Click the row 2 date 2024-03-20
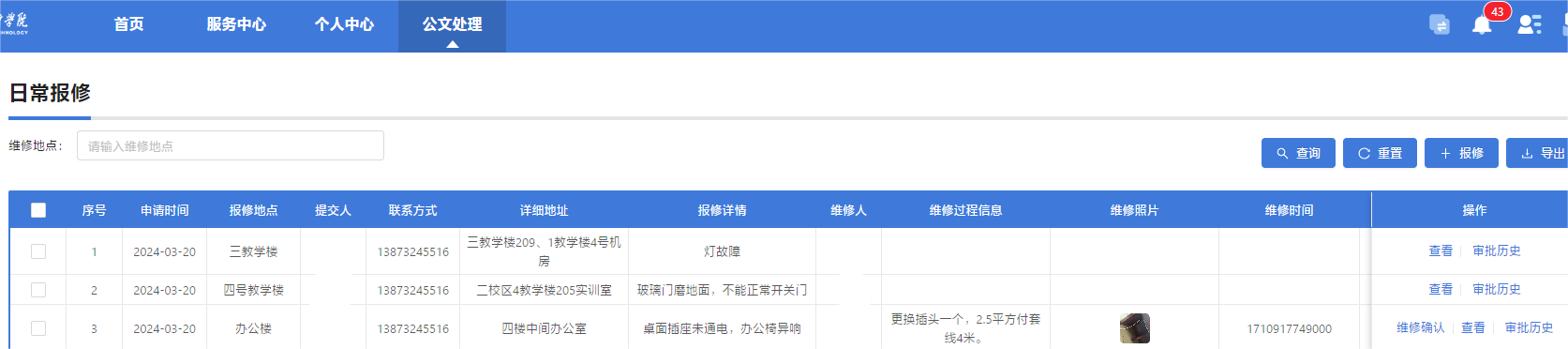Screen dimensions: 1568x349 tap(165, 290)
